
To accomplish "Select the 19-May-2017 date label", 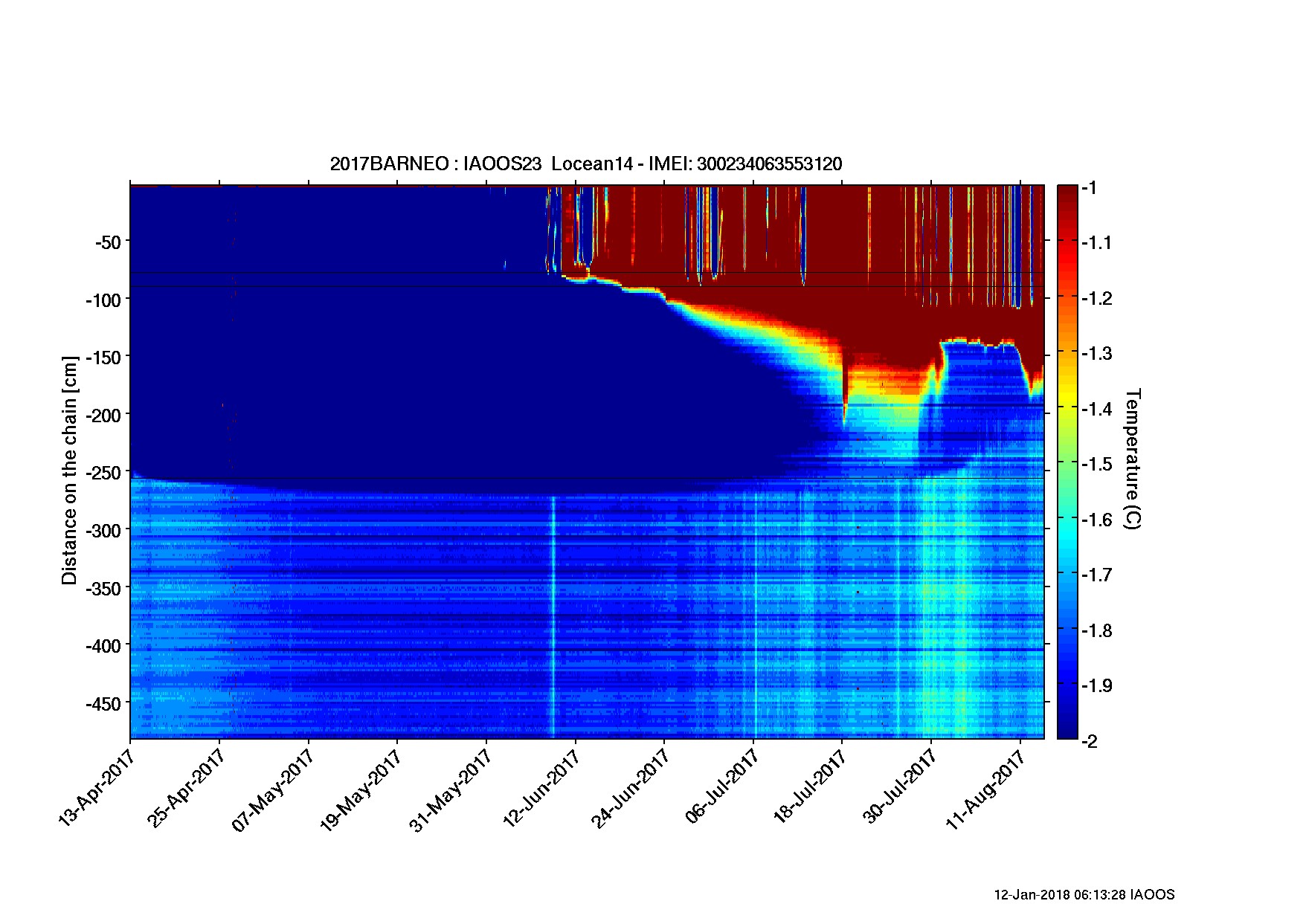I will [363, 788].
